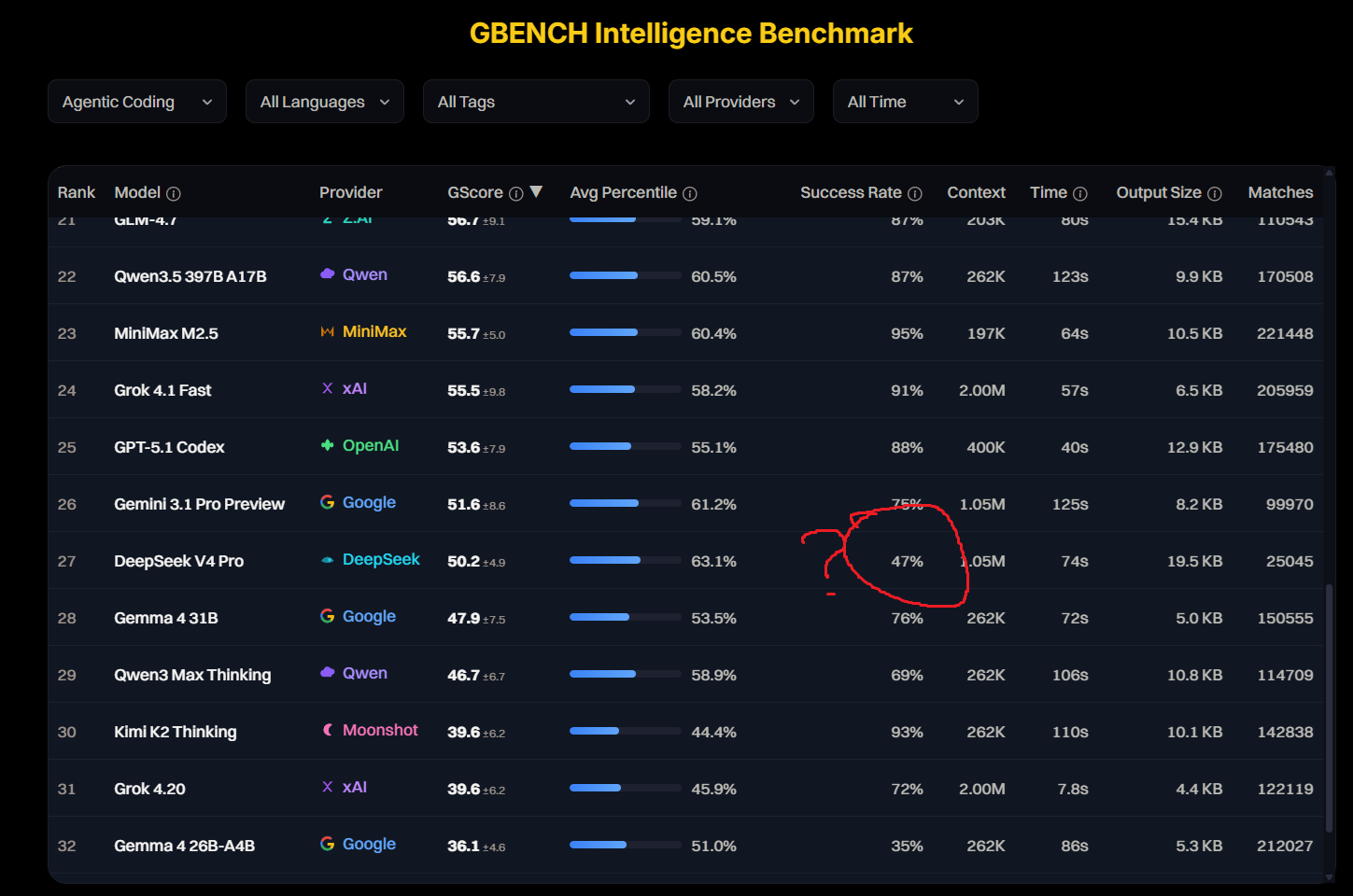Screen dimensions: 1353x896
Task: Select the DeepSeek V4 Pro model name
Action: tap(178, 561)
